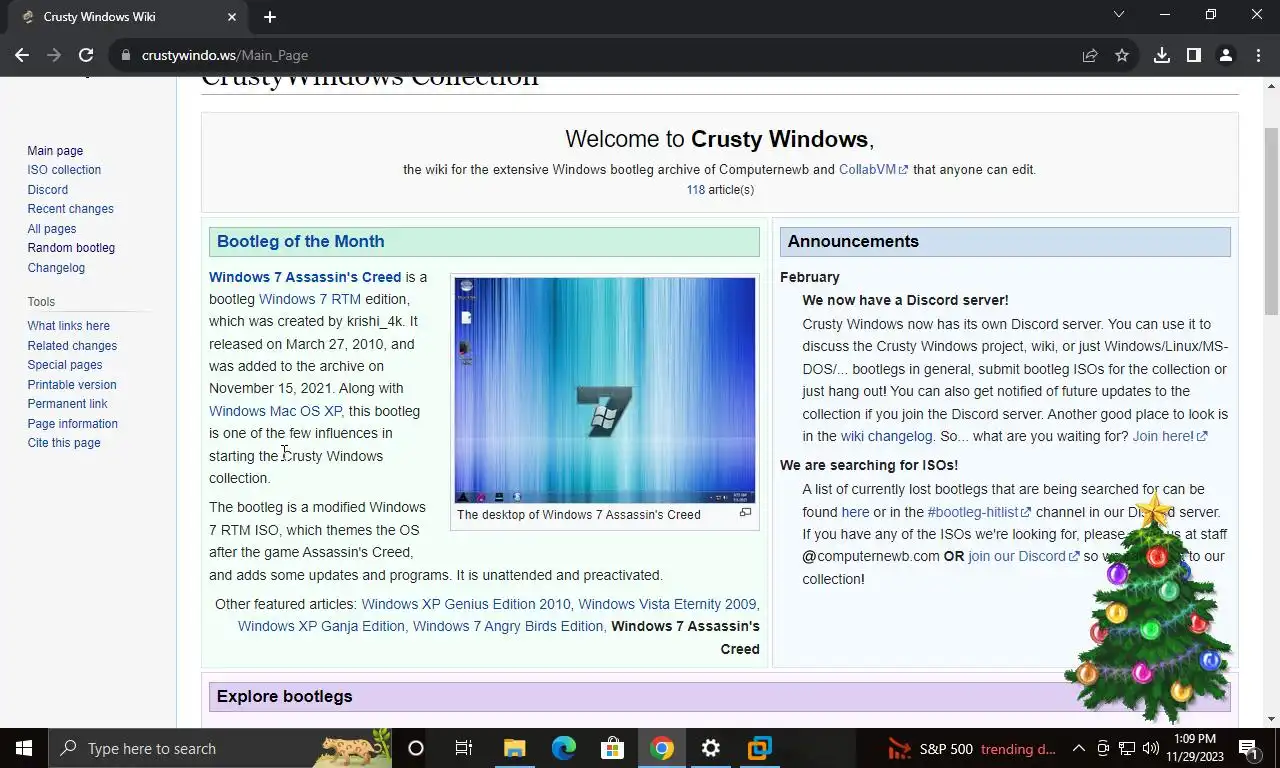Screen dimensions: 1280x768
Task: Go back to the previous page
Action: click(x=22, y=55)
